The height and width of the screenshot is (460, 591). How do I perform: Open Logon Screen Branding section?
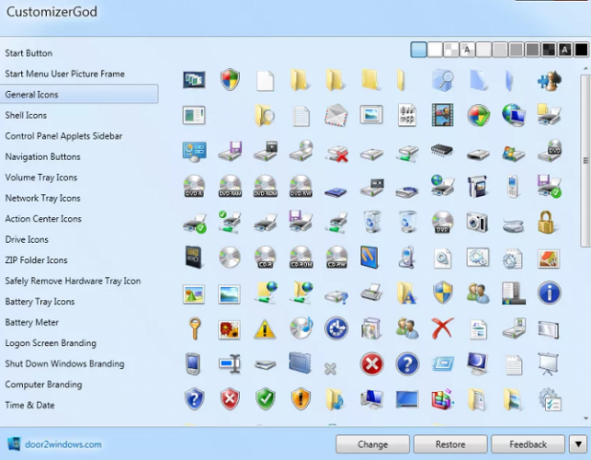pyautogui.click(x=51, y=343)
